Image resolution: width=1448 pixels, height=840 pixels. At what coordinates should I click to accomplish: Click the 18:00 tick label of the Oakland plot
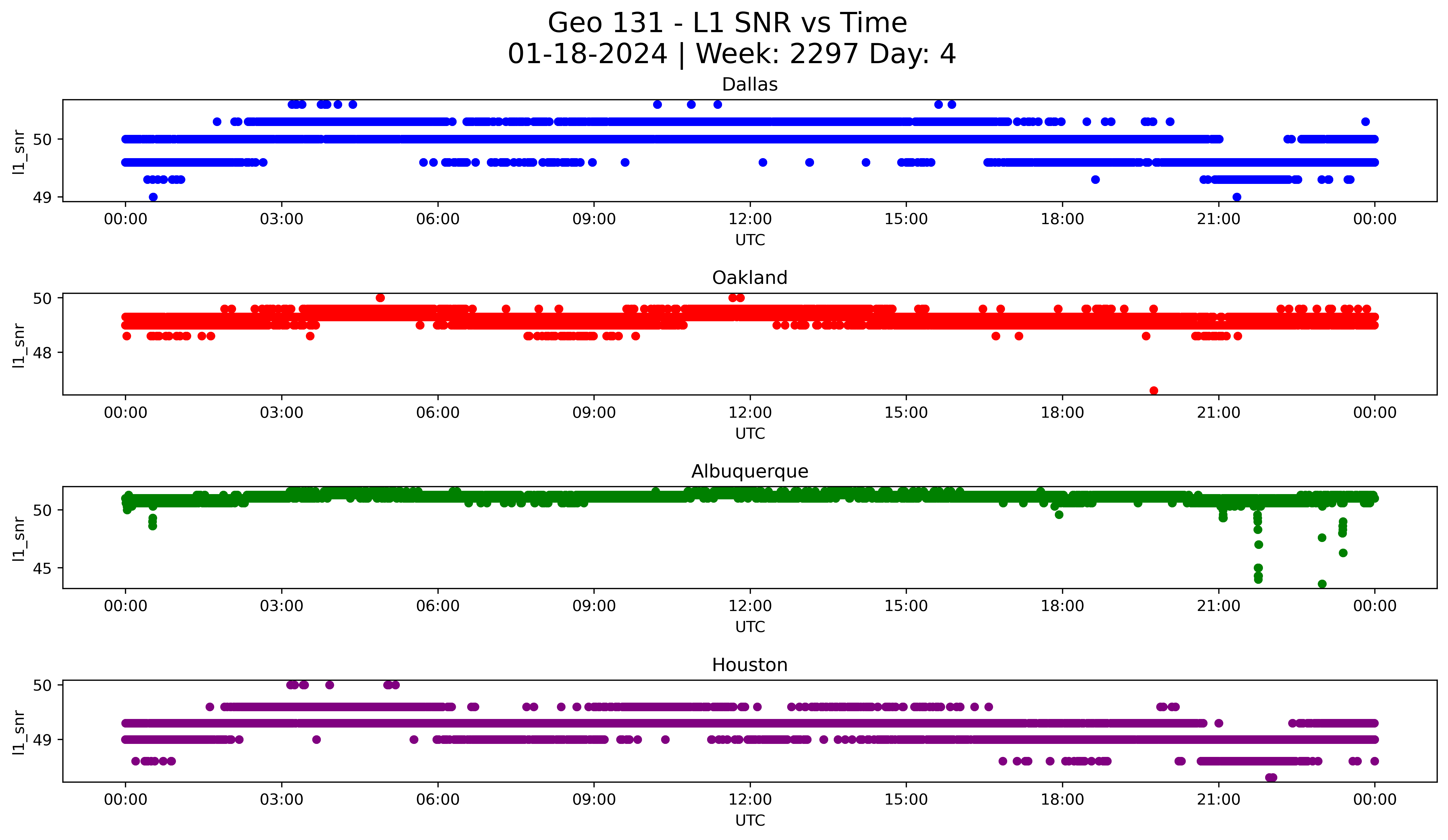coord(1062,413)
